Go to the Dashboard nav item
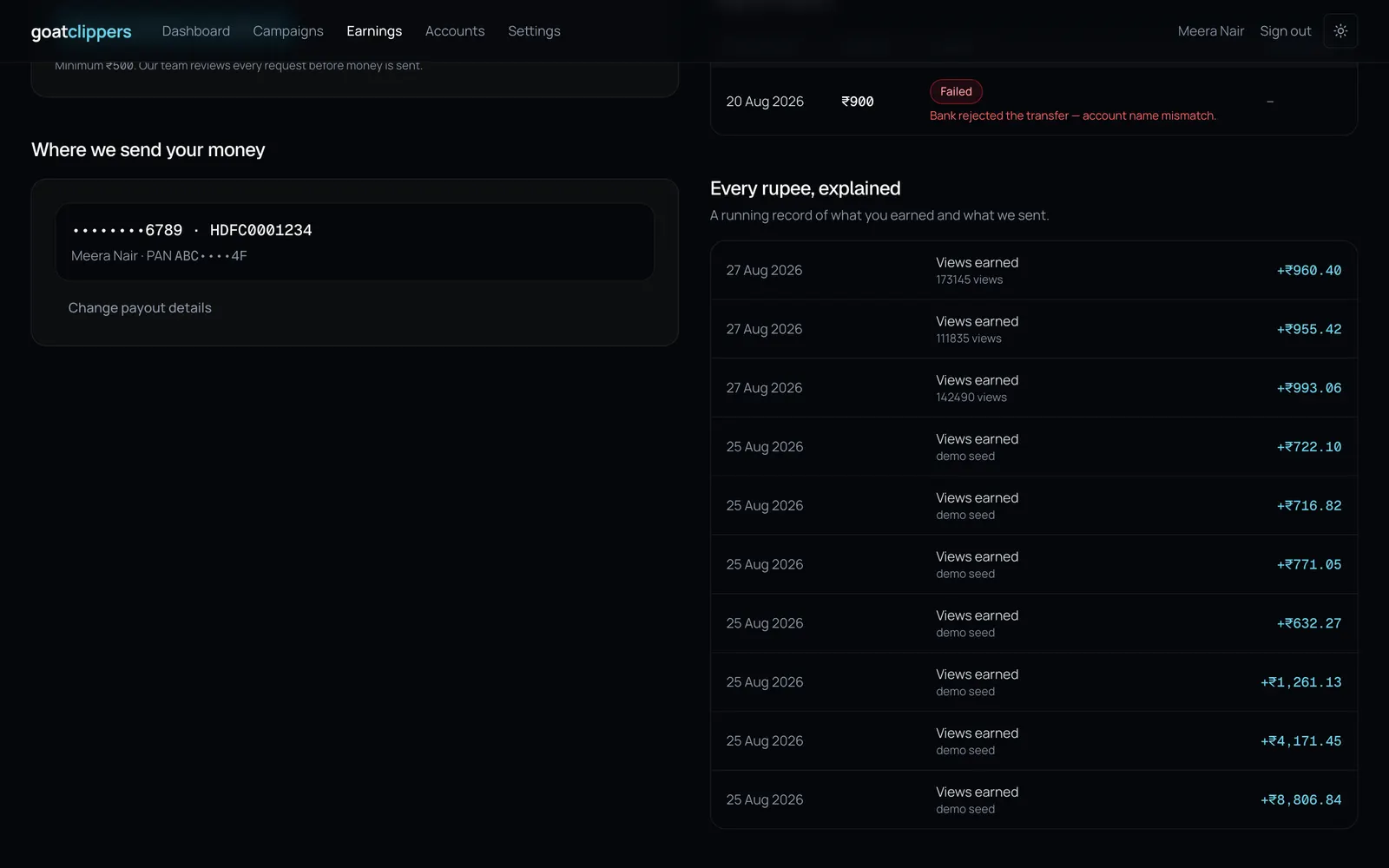The image size is (1389, 868). coord(196,31)
